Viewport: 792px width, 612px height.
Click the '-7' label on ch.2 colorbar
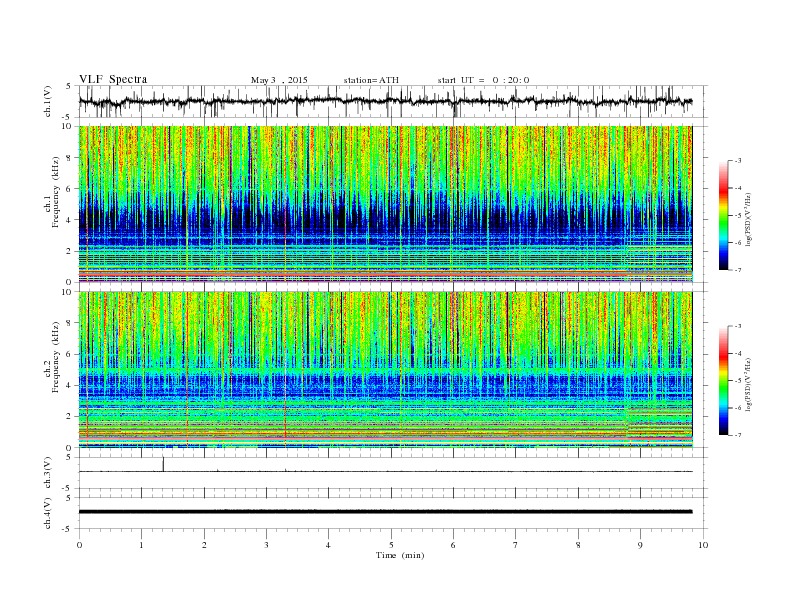[737, 435]
